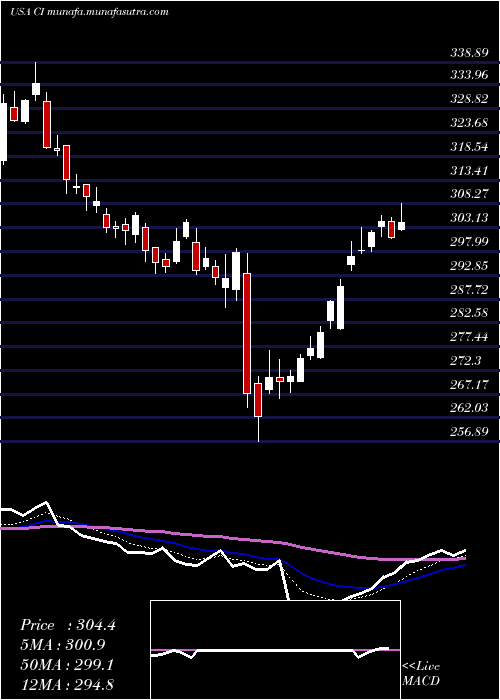
Task: Click the 303.13 price level label
Action: click(x=469, y=218)
